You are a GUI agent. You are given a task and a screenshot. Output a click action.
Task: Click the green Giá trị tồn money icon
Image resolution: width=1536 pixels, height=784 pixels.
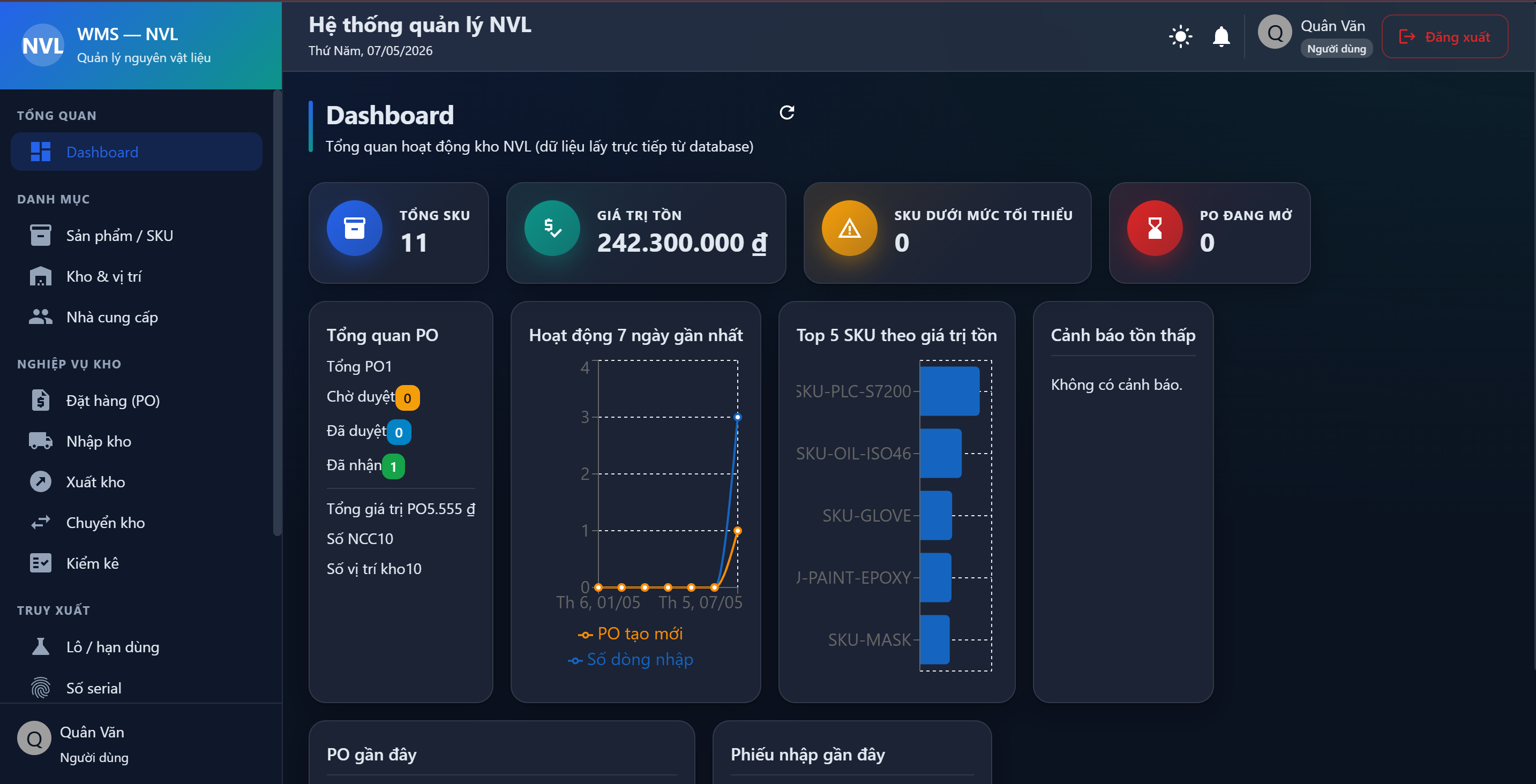click(x=552, y=228)
